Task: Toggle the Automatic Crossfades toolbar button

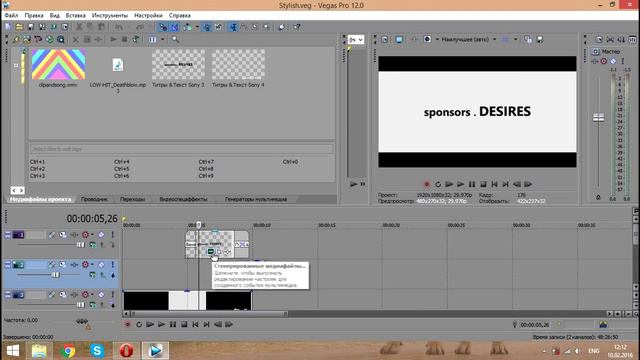Action: pos(175,27)
